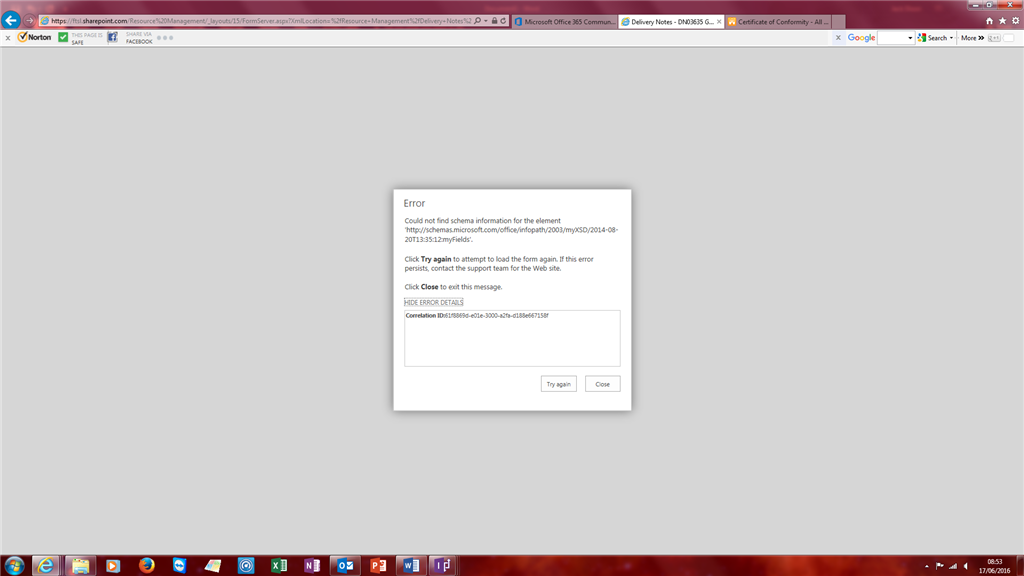Screen dimensions: 1024x576
Task: Open a new blank browser tab
Action: [839, 22]
